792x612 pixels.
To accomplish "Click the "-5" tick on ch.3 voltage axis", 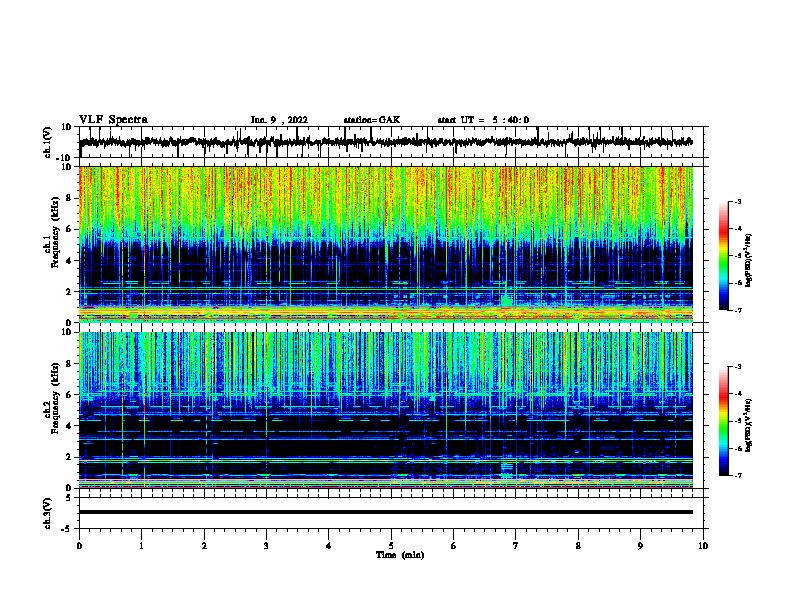I will [67, 529].
